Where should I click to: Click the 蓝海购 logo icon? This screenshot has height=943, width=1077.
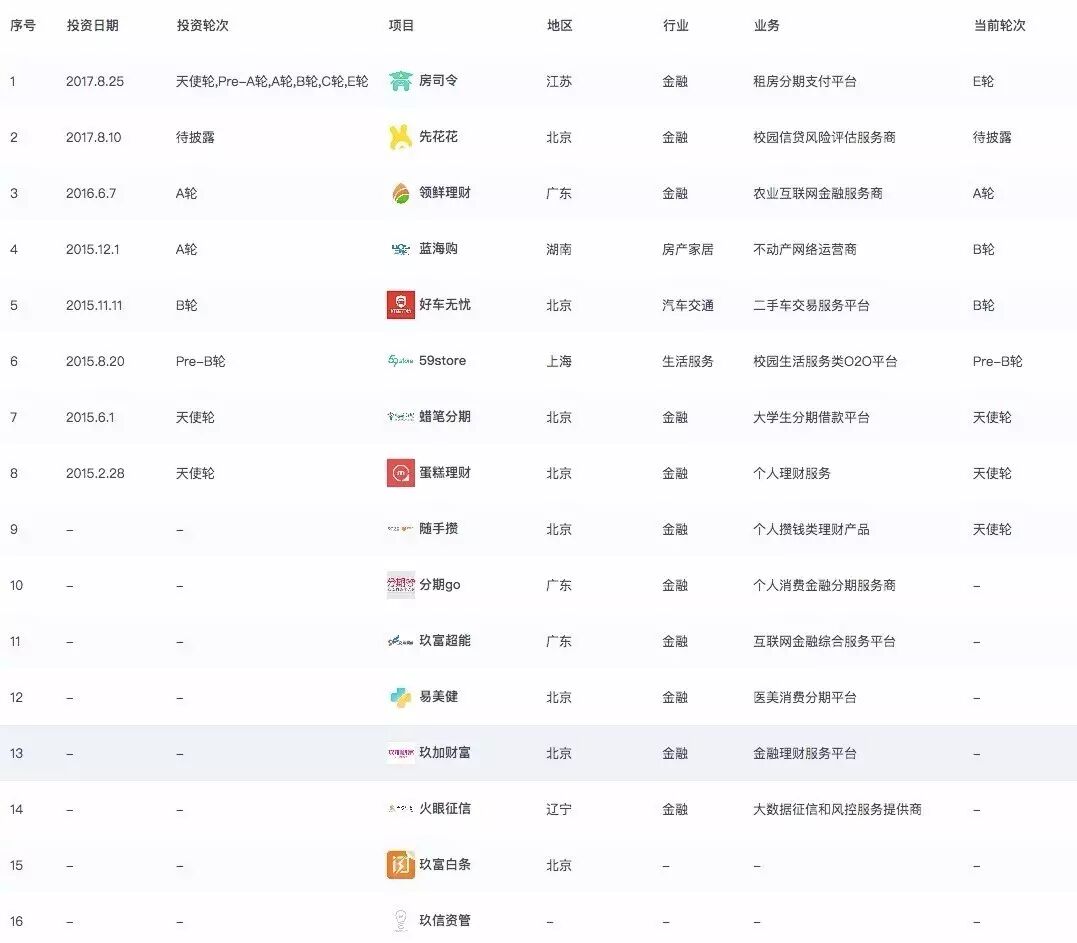coord(400,249)
